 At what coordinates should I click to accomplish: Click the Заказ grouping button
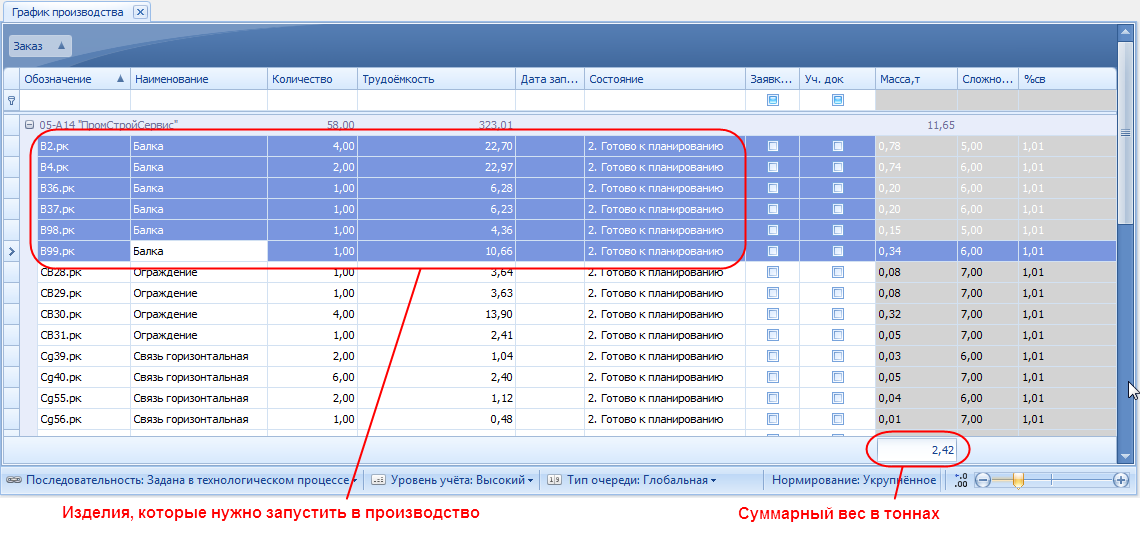tap(40, 46)
